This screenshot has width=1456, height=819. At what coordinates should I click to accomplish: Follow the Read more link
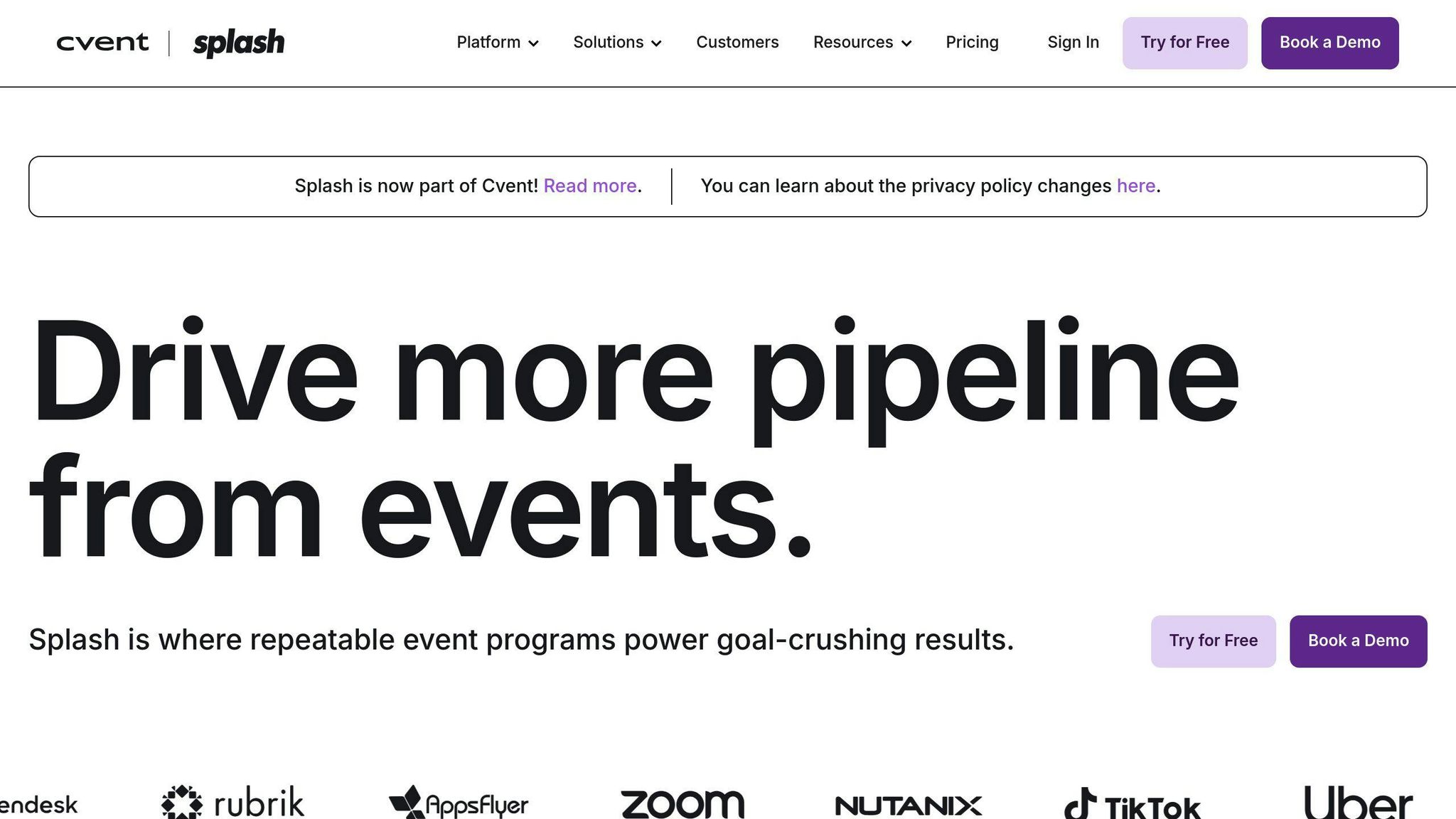coord(590,186)
